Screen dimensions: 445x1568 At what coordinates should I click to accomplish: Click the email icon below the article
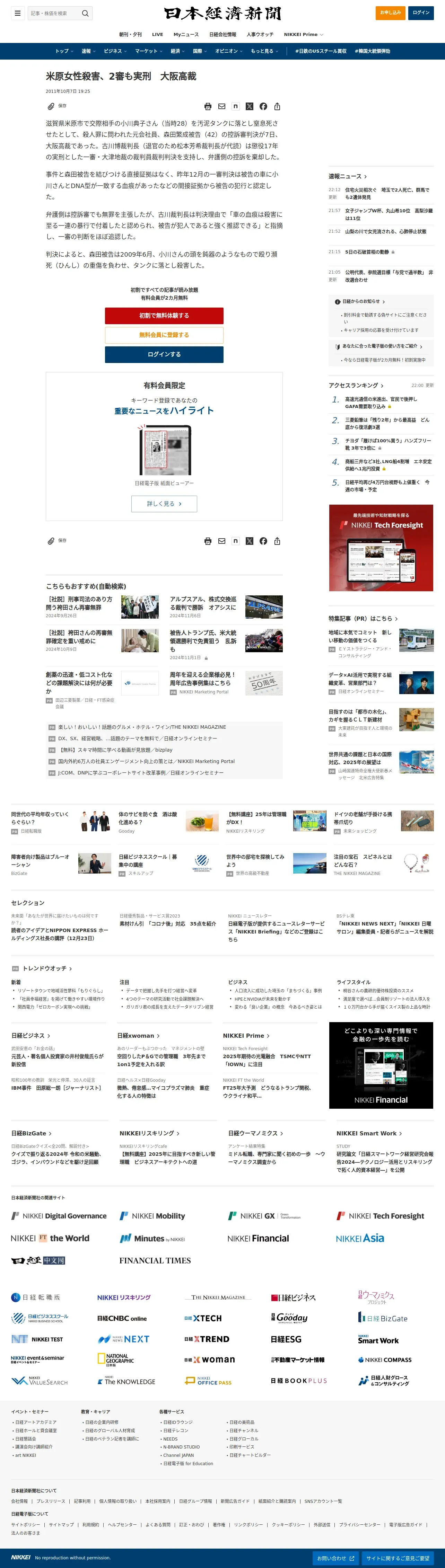[x=221, y=541]
